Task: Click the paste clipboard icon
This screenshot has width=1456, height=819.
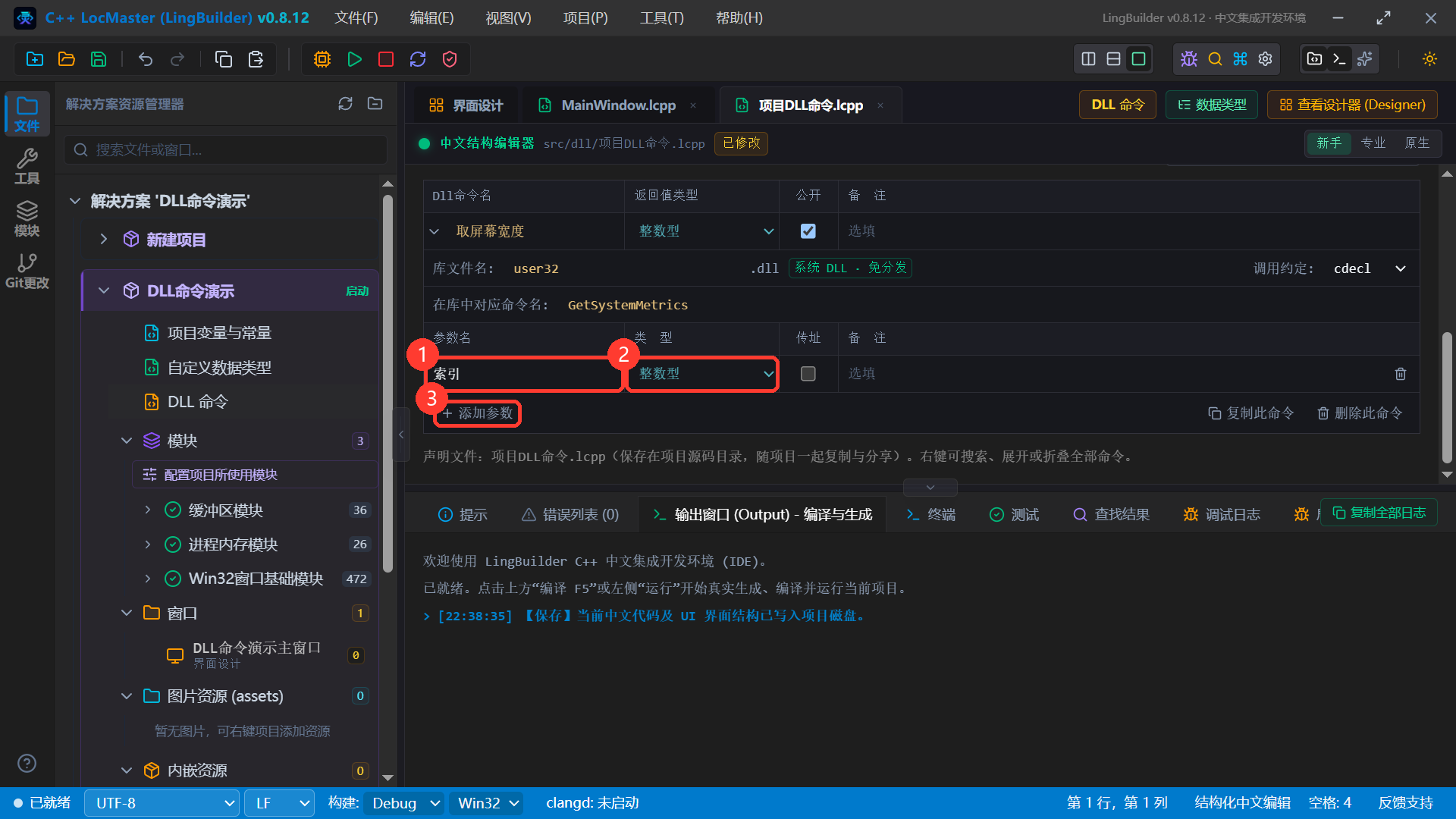Action: (256, 59)
